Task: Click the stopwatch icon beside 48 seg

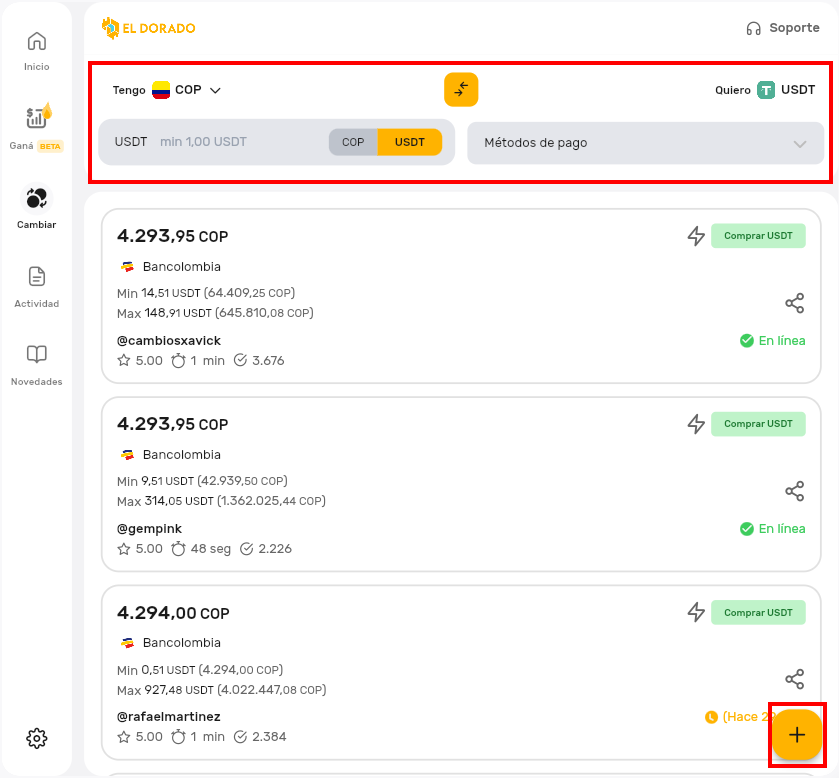Action: (x=178, y=548)
